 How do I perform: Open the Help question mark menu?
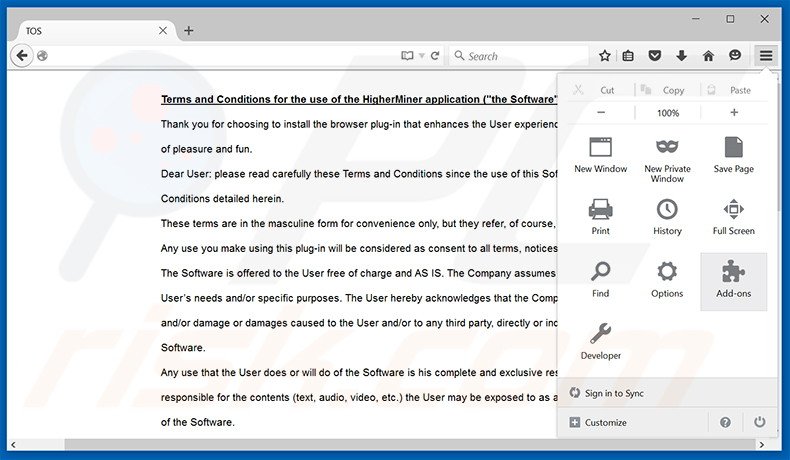[x=725, y=422]
